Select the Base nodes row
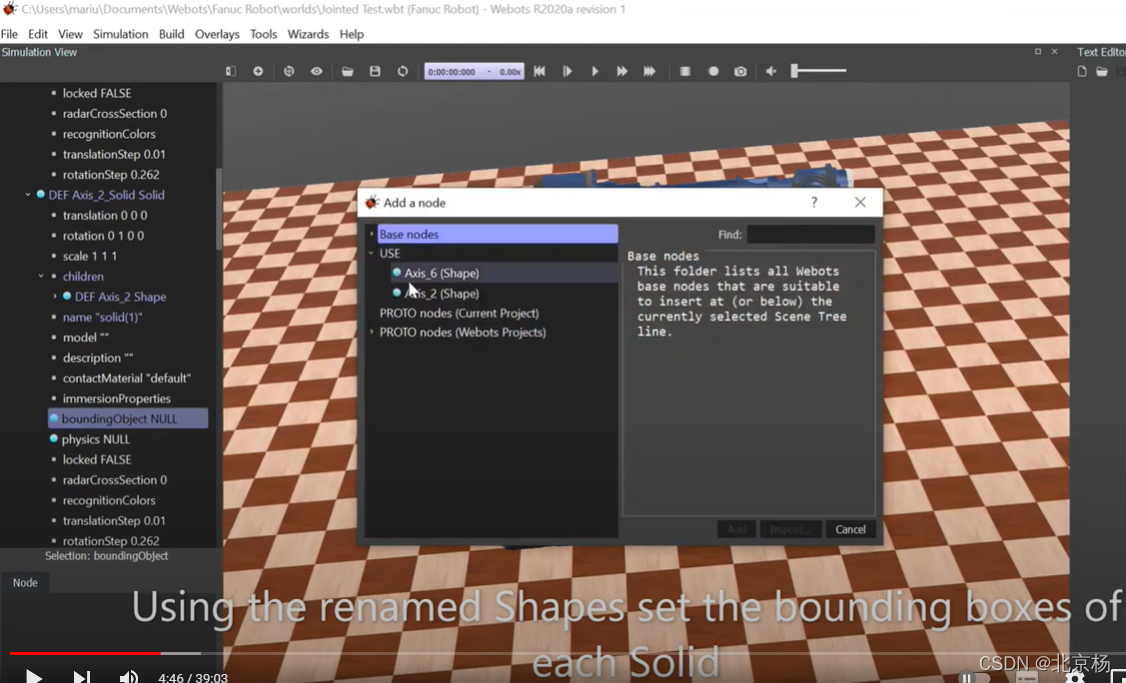This screenshot has width=1126, height=683. (x=497, y=234)
